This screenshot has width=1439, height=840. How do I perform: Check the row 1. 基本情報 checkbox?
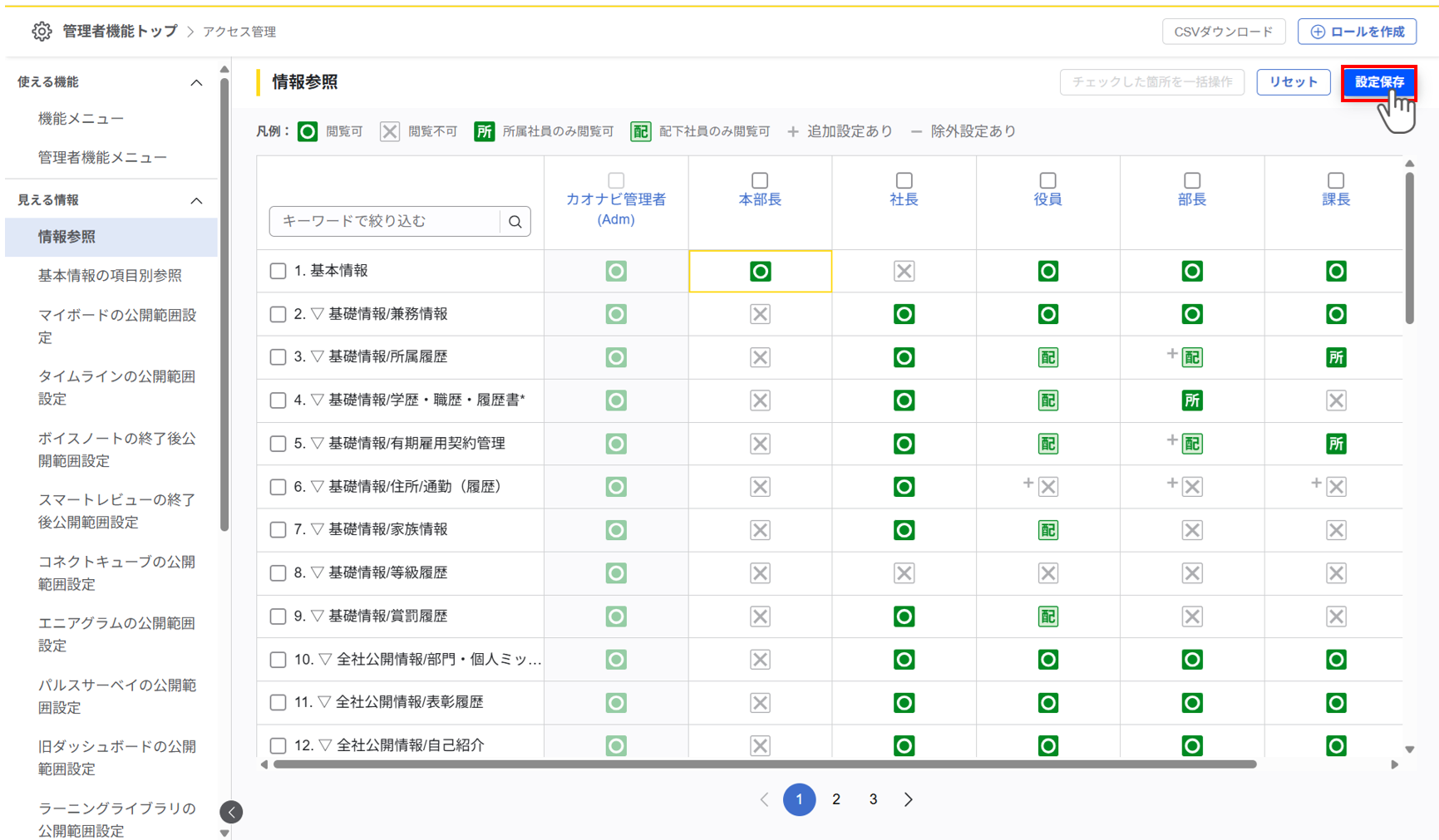click(x=278, y=271)
